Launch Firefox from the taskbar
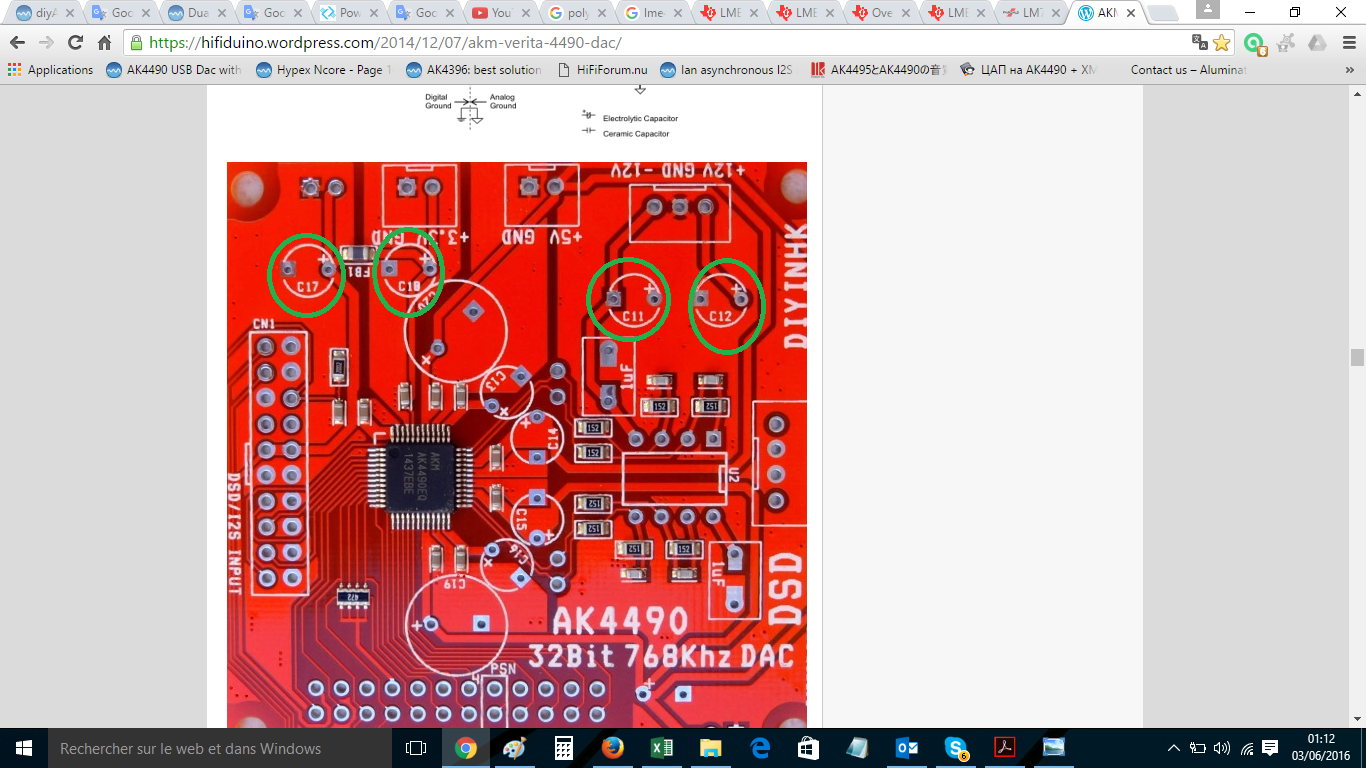Viewport: 1366px width, 768px height. 612,748
